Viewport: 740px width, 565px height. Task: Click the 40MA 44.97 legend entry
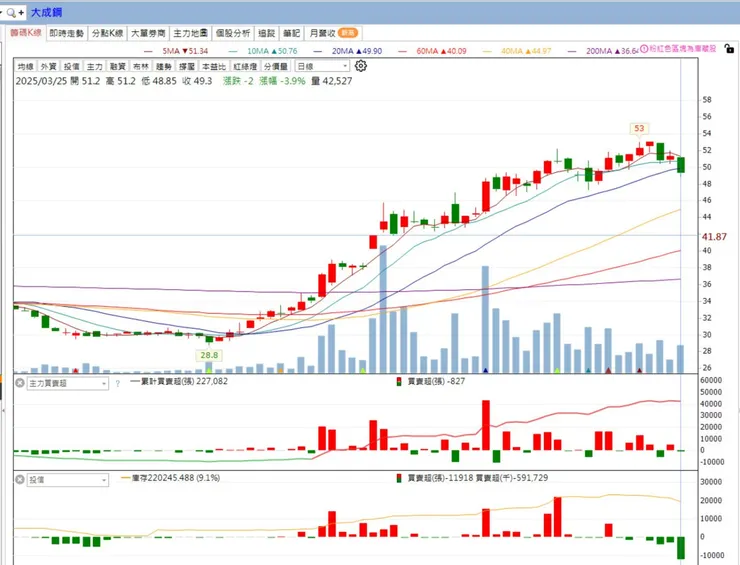(517, 51)
